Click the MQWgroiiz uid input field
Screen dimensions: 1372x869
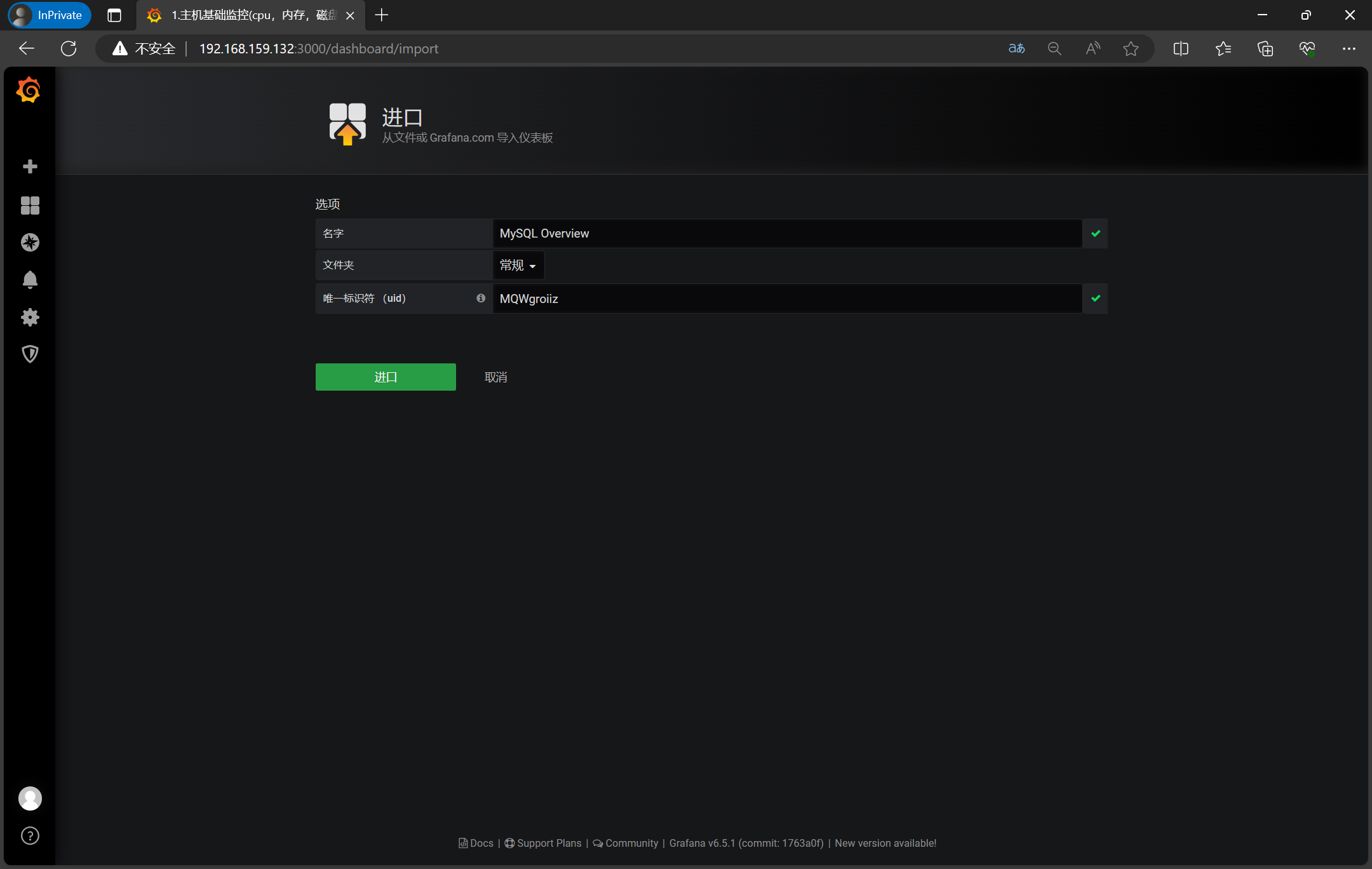(786, 299)
